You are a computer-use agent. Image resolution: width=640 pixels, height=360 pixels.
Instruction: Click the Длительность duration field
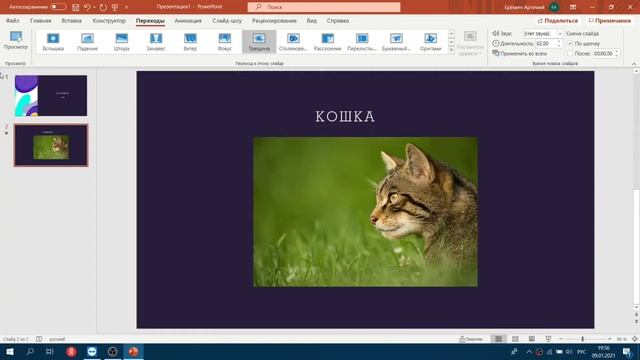point(546,43)
